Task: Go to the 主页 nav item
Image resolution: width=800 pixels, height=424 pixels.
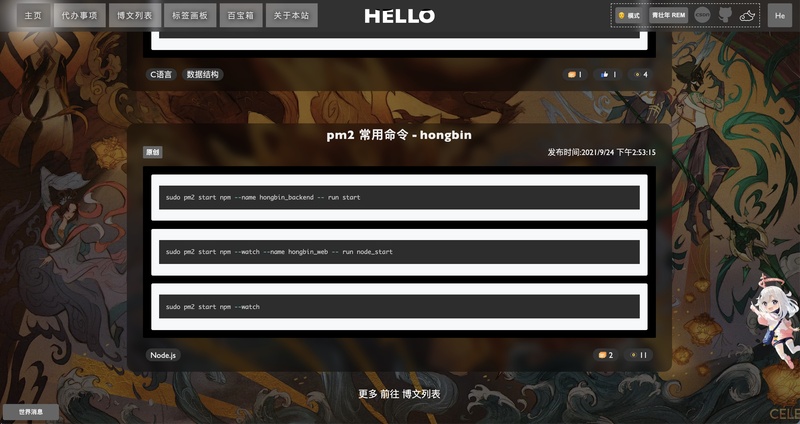Action: click(33, 15)
